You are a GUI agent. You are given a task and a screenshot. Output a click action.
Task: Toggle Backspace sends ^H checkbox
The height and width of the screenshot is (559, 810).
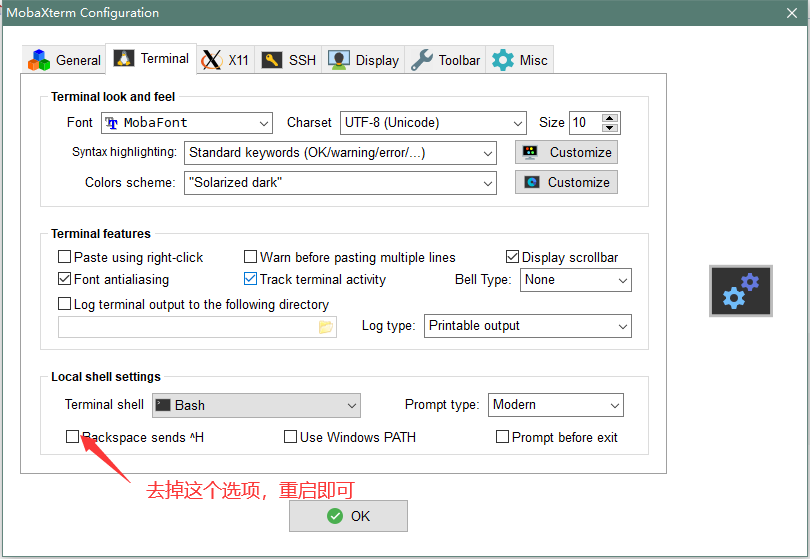point(72,437)
